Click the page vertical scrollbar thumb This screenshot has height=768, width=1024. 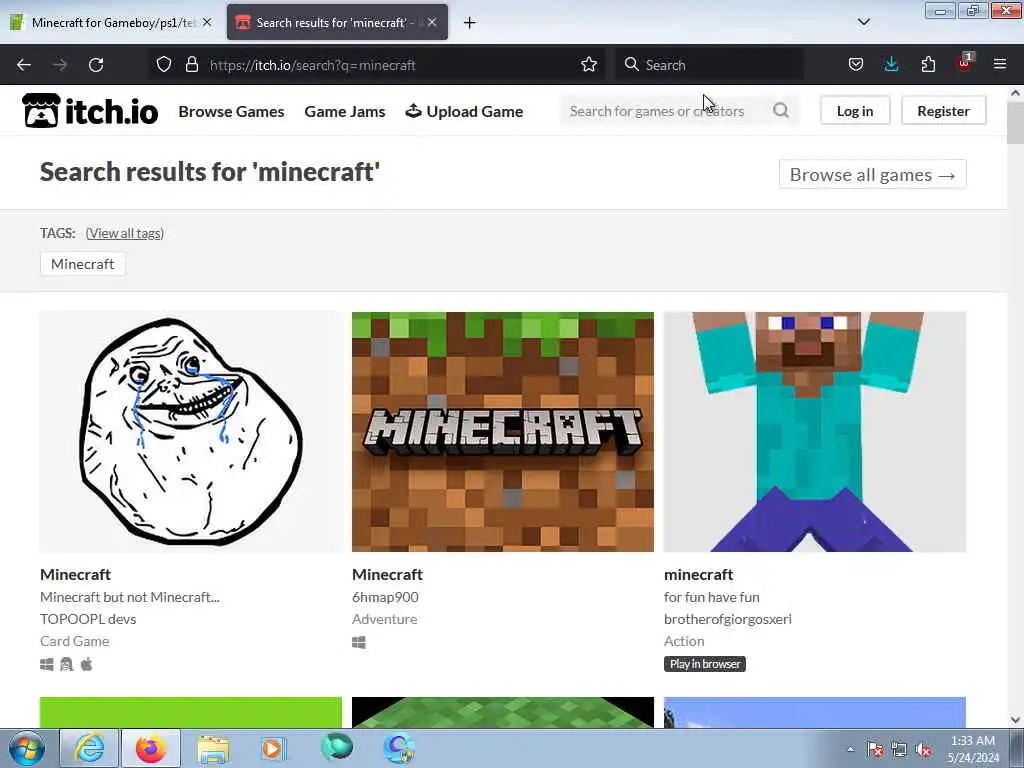1016,123
